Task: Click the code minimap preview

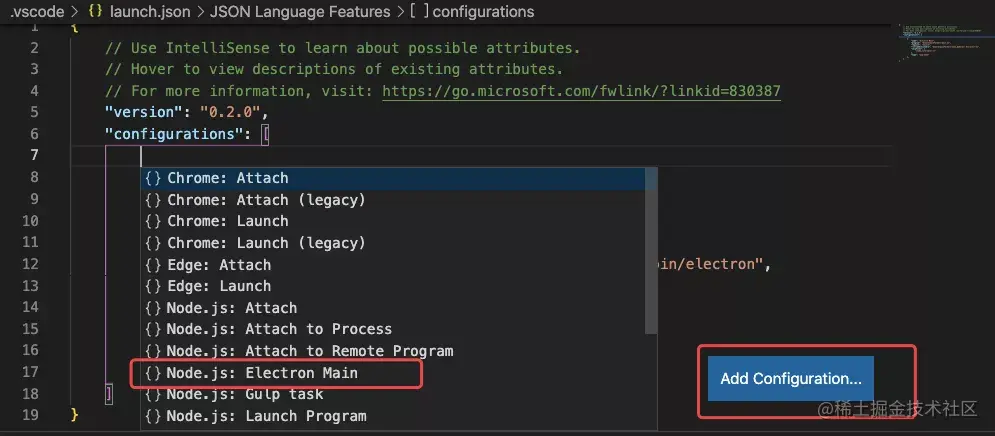Action: pyautogui.click(x=936, y=40)
